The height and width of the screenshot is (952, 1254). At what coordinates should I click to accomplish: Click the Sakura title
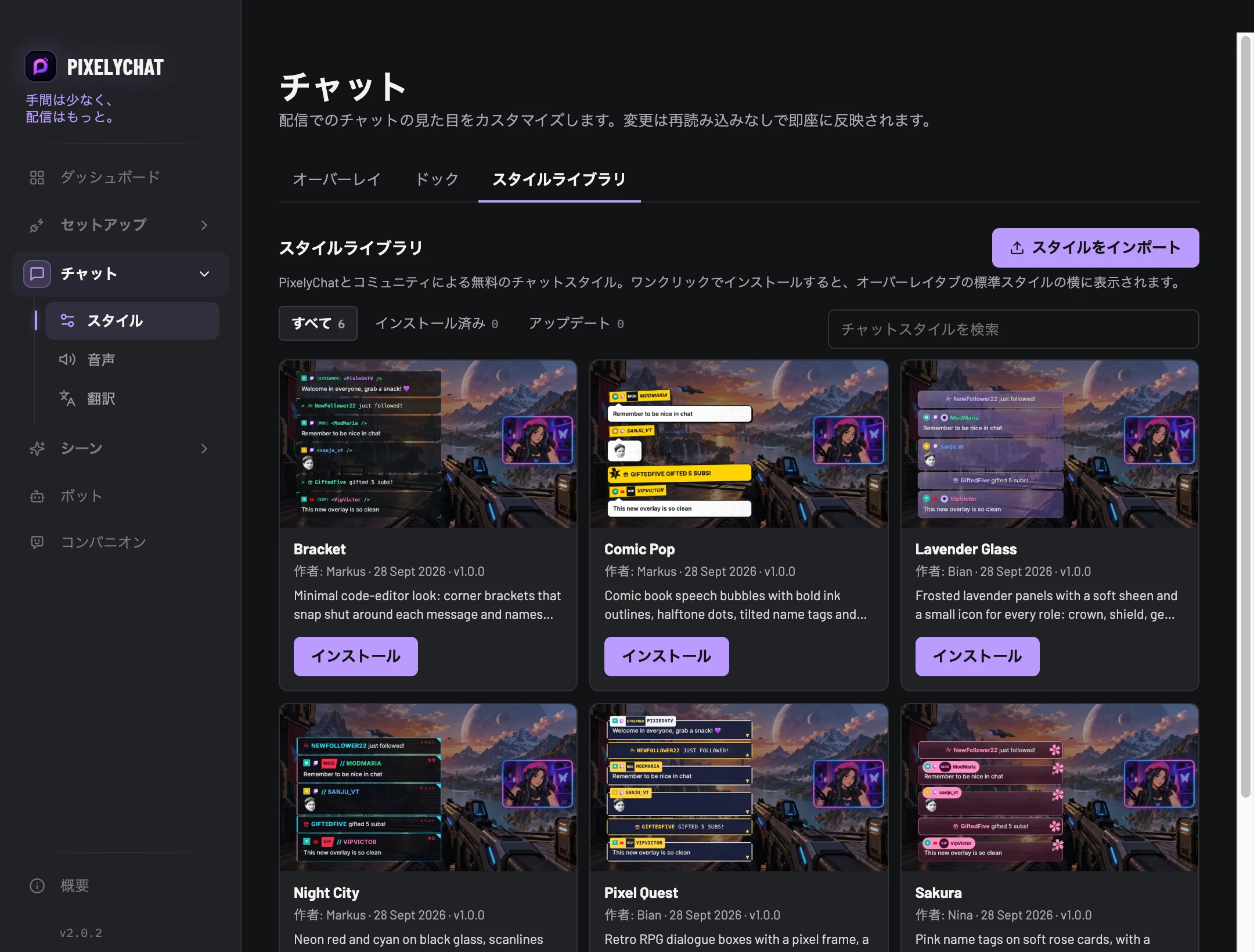pyautogui.click(x=938, y=893)
